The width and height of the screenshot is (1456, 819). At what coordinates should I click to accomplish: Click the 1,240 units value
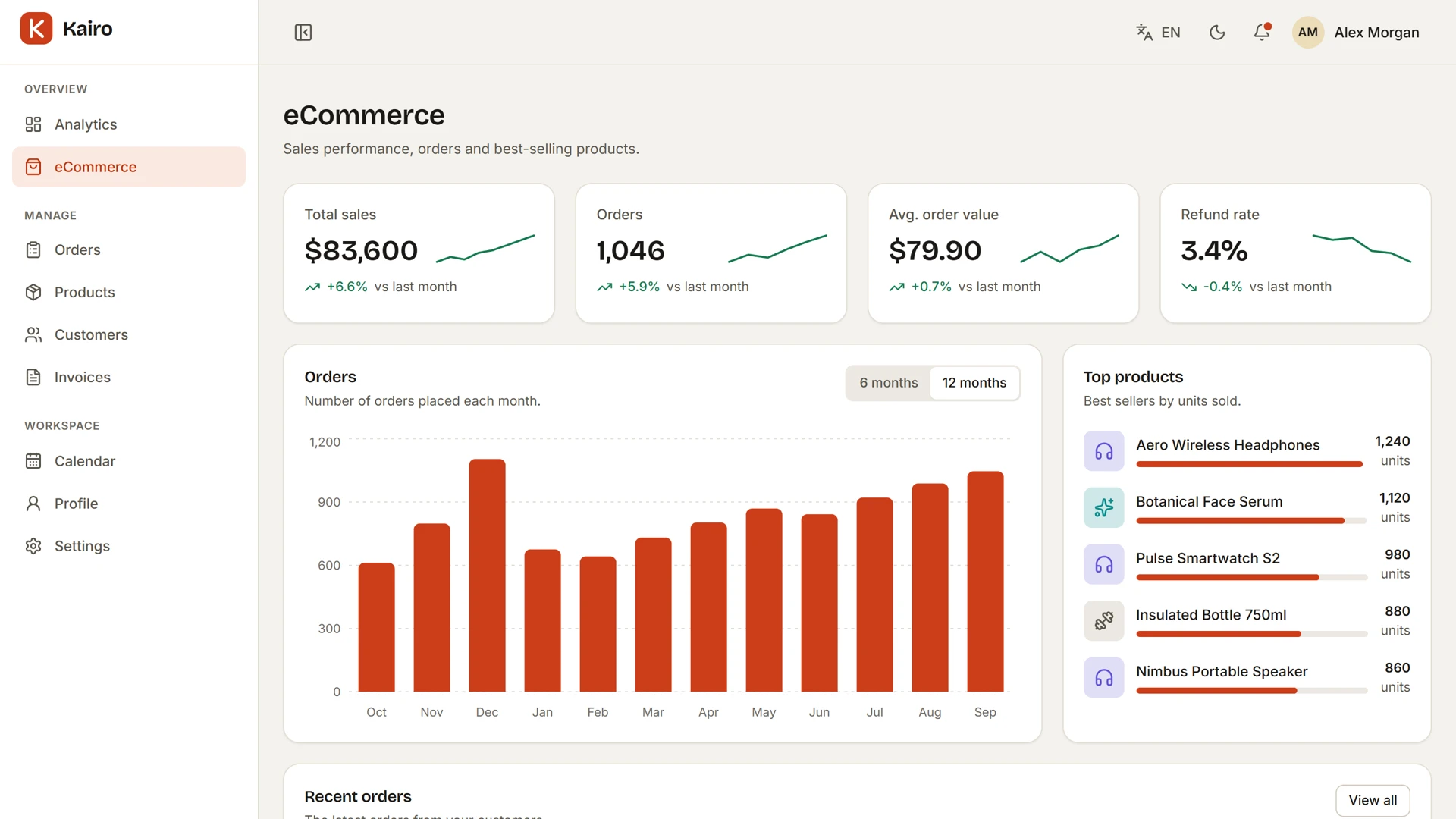click(x=1392, y=441)
